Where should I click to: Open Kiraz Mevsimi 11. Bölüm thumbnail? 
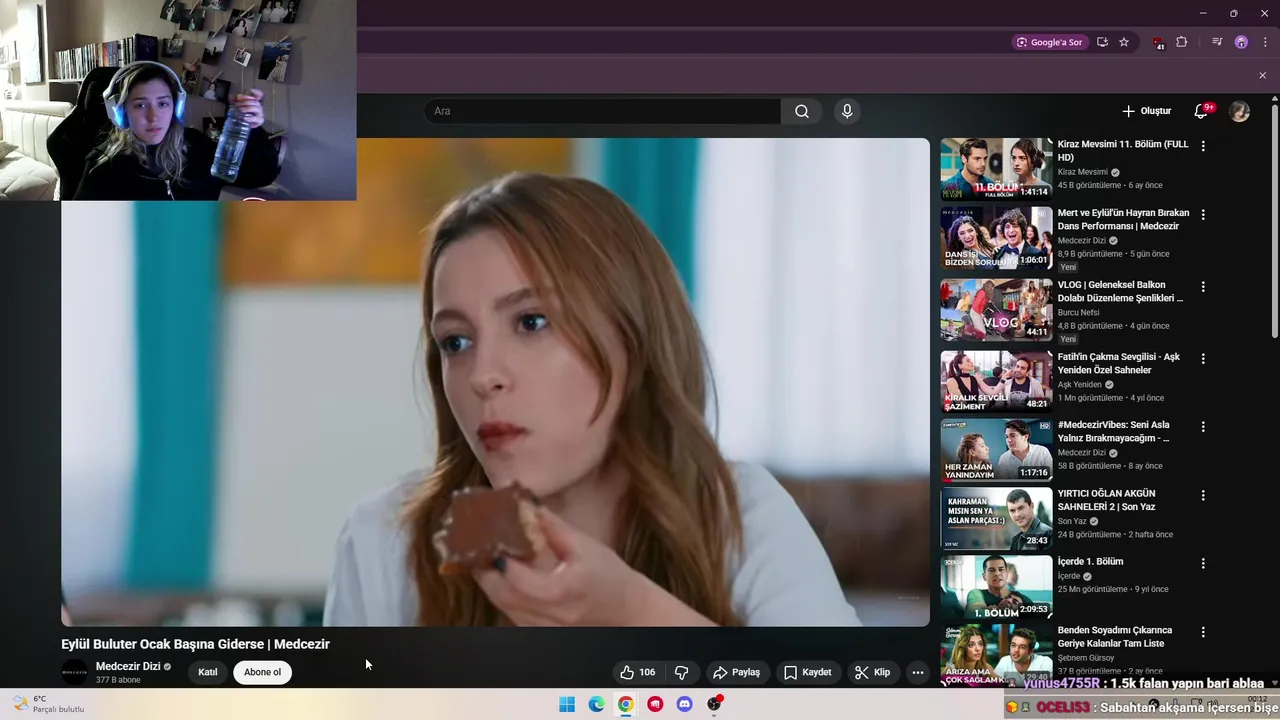pos(996,169)
